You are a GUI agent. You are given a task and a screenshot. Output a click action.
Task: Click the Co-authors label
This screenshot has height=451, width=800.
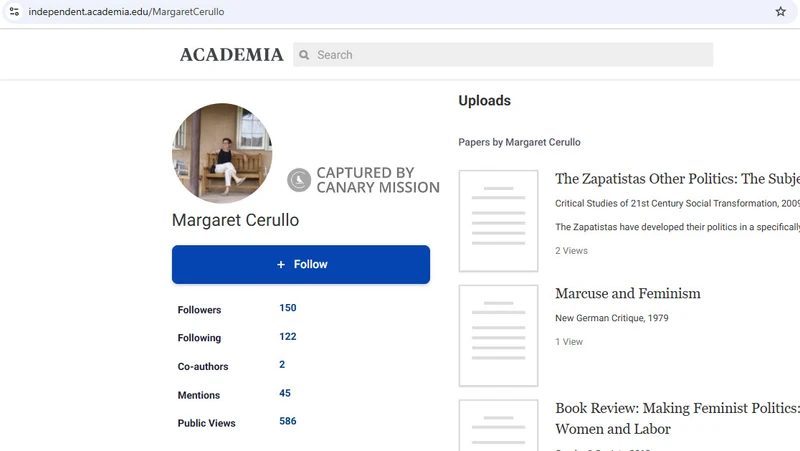(203, 366)
